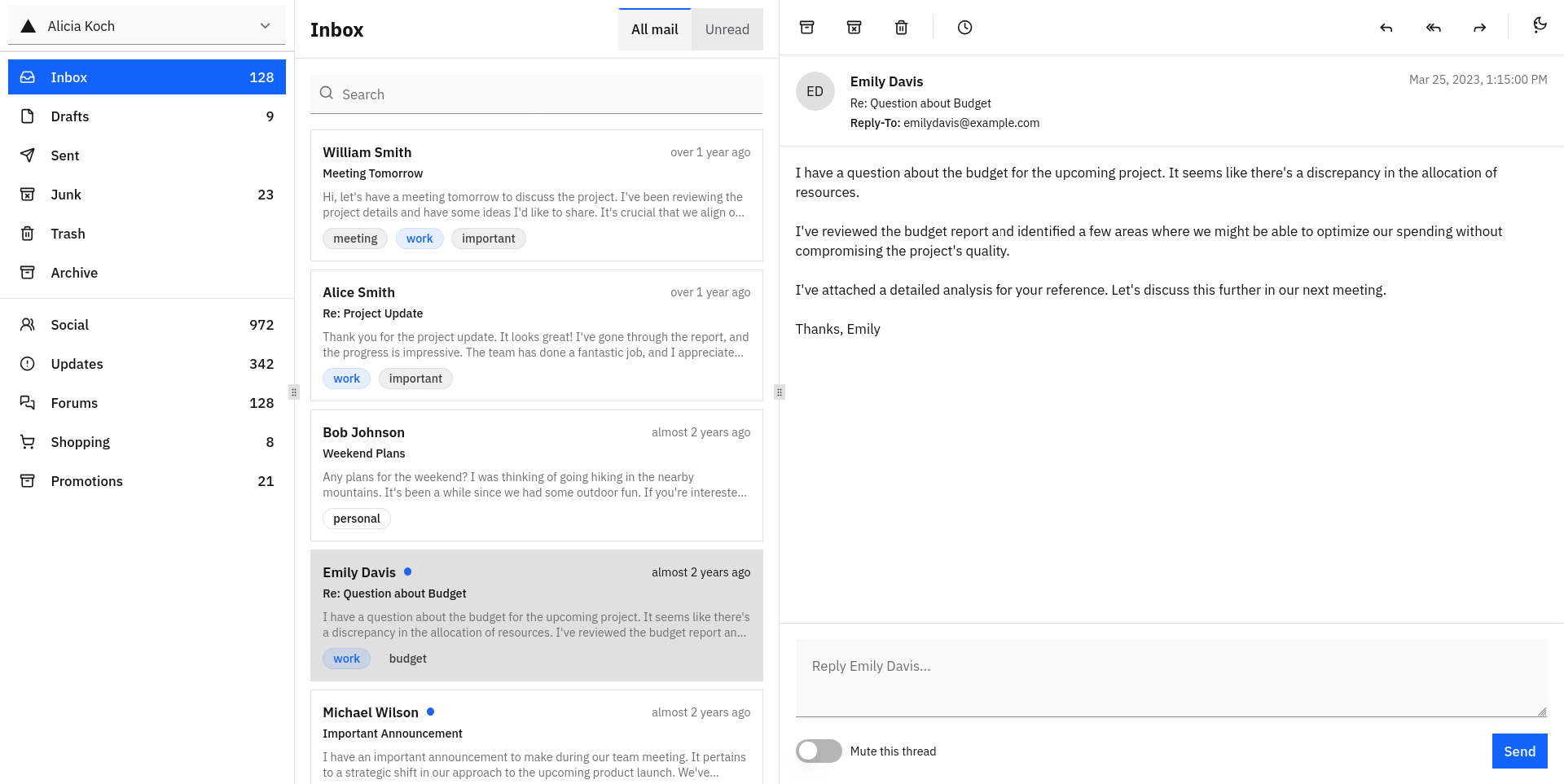Image resolution: width=1564 pixels, height=784 pixels.
Task: Open the Social category
Action: click(147, 325)
